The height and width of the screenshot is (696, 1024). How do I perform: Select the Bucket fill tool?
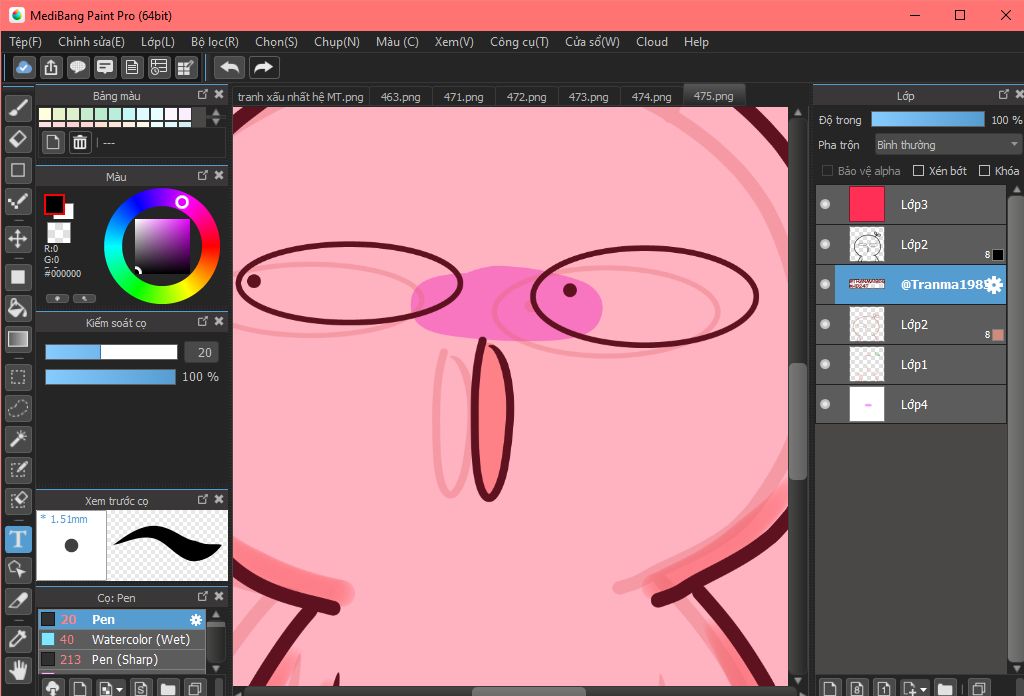18,308
